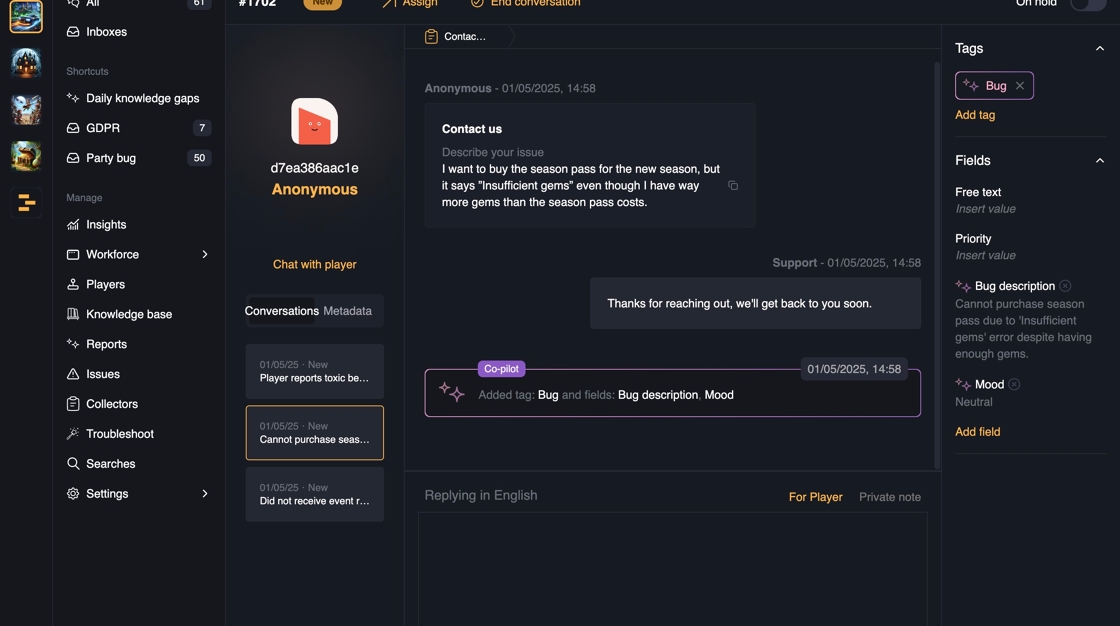Click the Collectors clipboard icon
The image size is (1120, 626).
73,404
